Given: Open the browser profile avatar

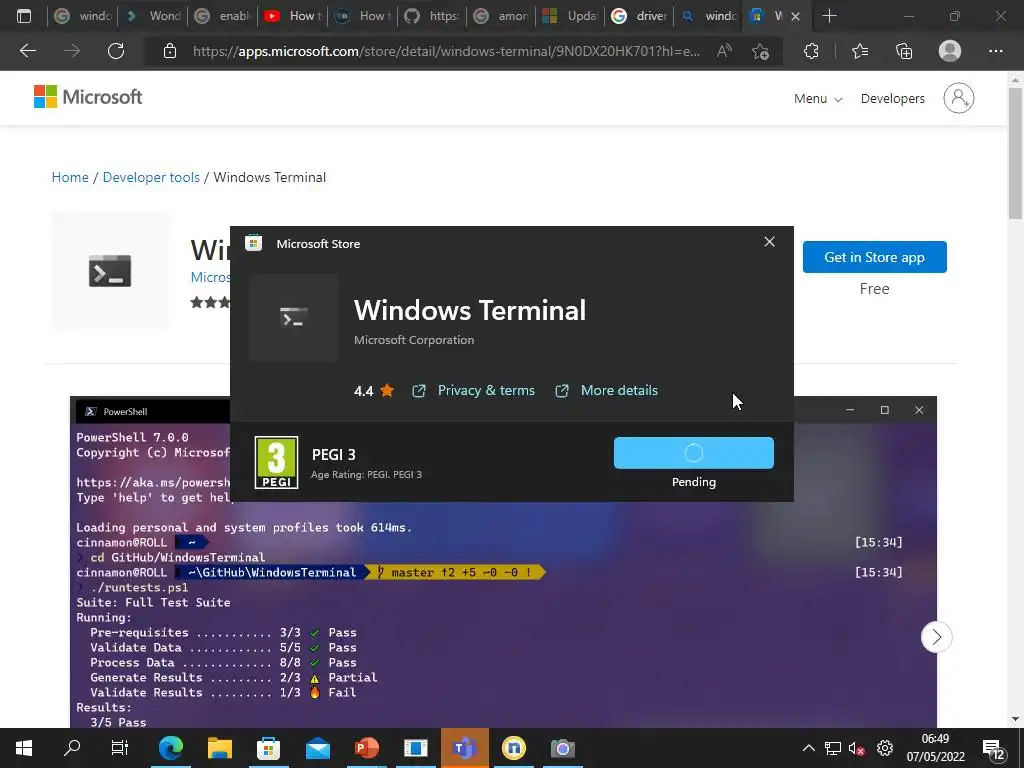Looking at the screenshot, I should (x=950, y=51).
